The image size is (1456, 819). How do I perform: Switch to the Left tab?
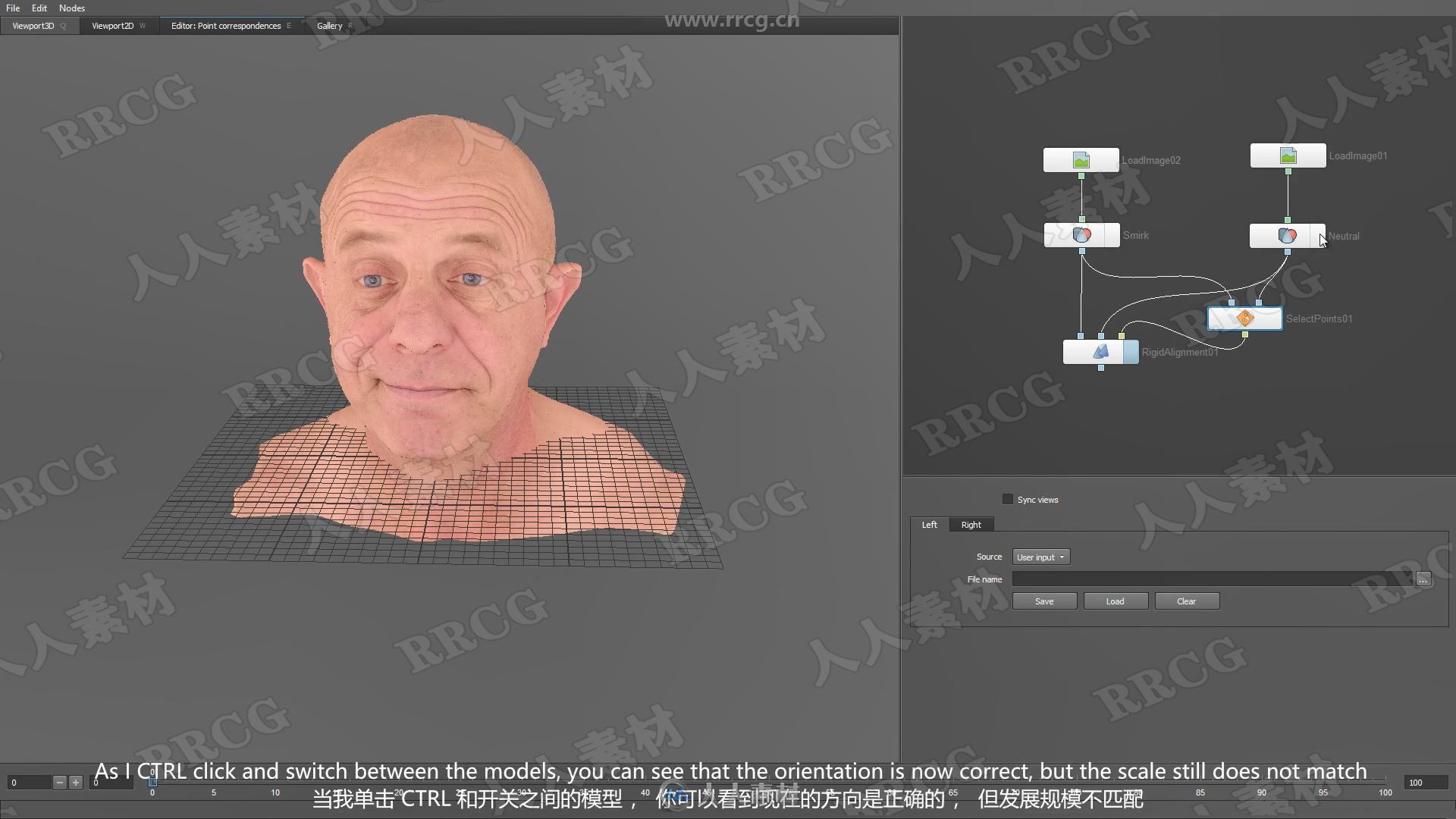coord(929,524)
